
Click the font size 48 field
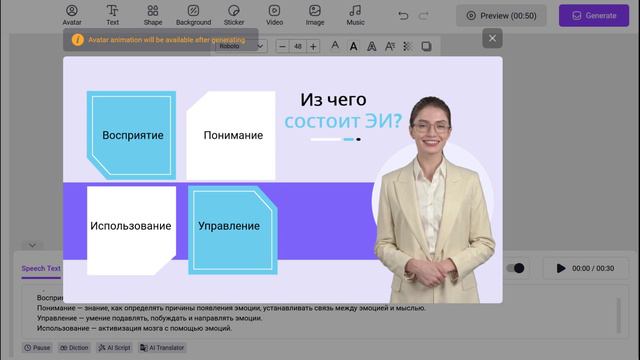pyautogui.click(x=298, y=47)
